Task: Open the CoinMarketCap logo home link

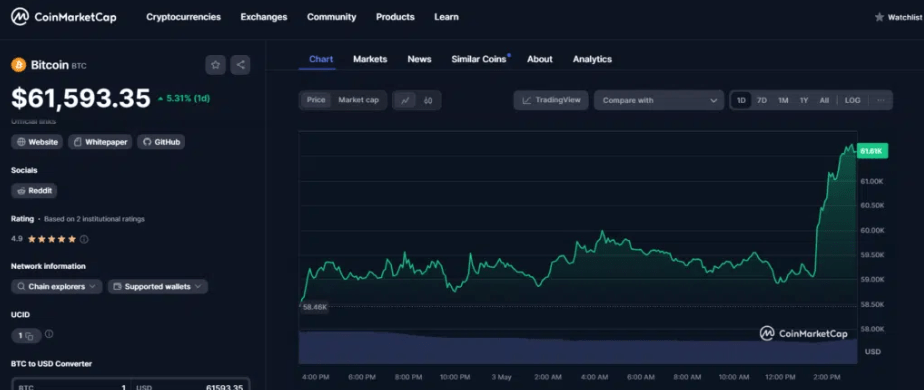Action: [64, 17]
